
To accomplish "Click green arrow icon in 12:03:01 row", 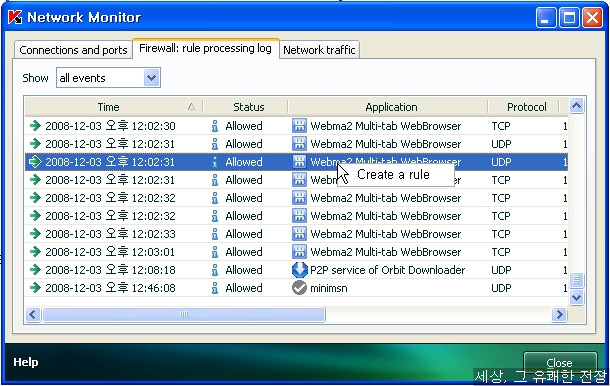I will (x=35, y=251).
